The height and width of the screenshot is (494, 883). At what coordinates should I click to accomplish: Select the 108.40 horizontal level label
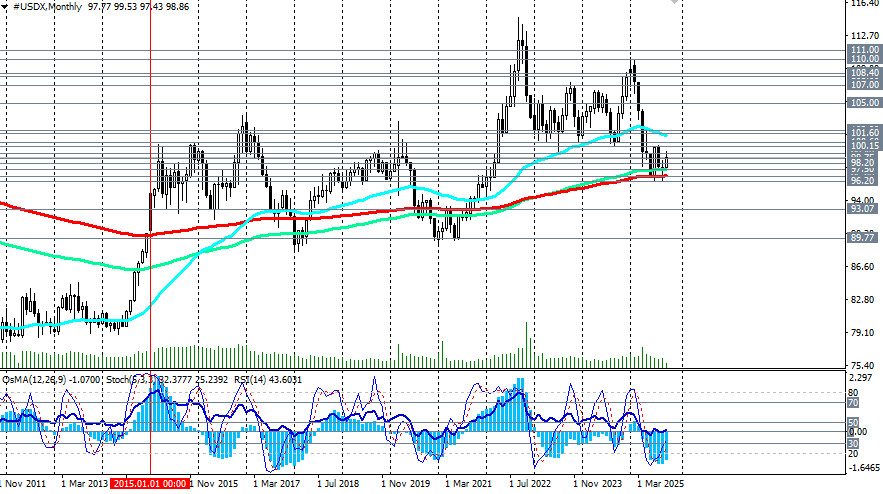pyautogui.click(x=865, y=73)
